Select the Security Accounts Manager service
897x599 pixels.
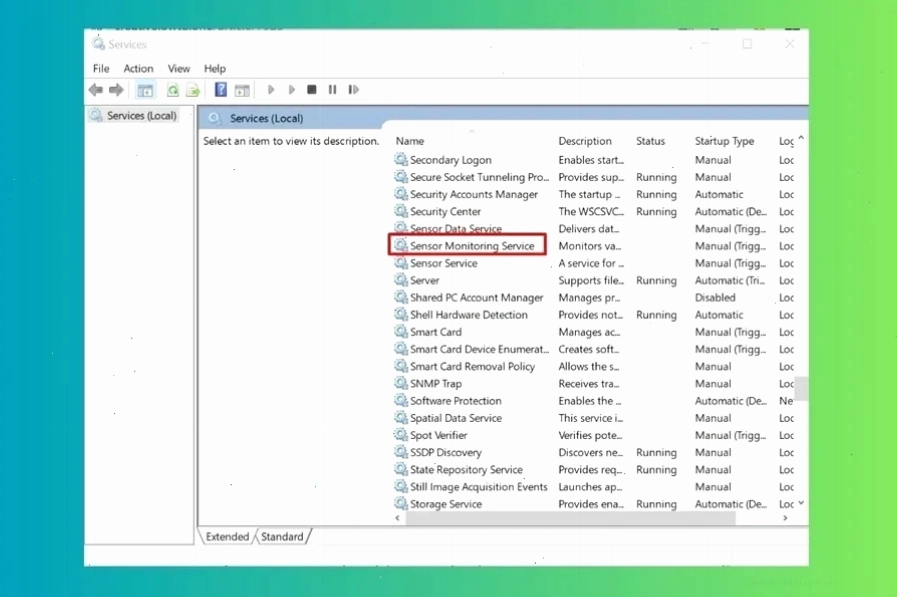click(x=474, y=194)
